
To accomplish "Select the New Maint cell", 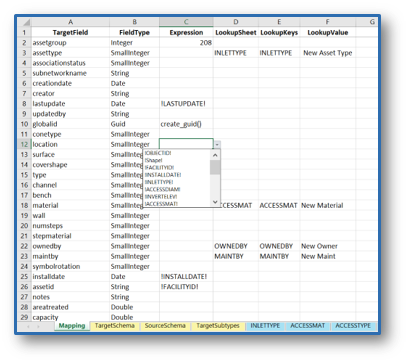I will click(x=328, y=256).
